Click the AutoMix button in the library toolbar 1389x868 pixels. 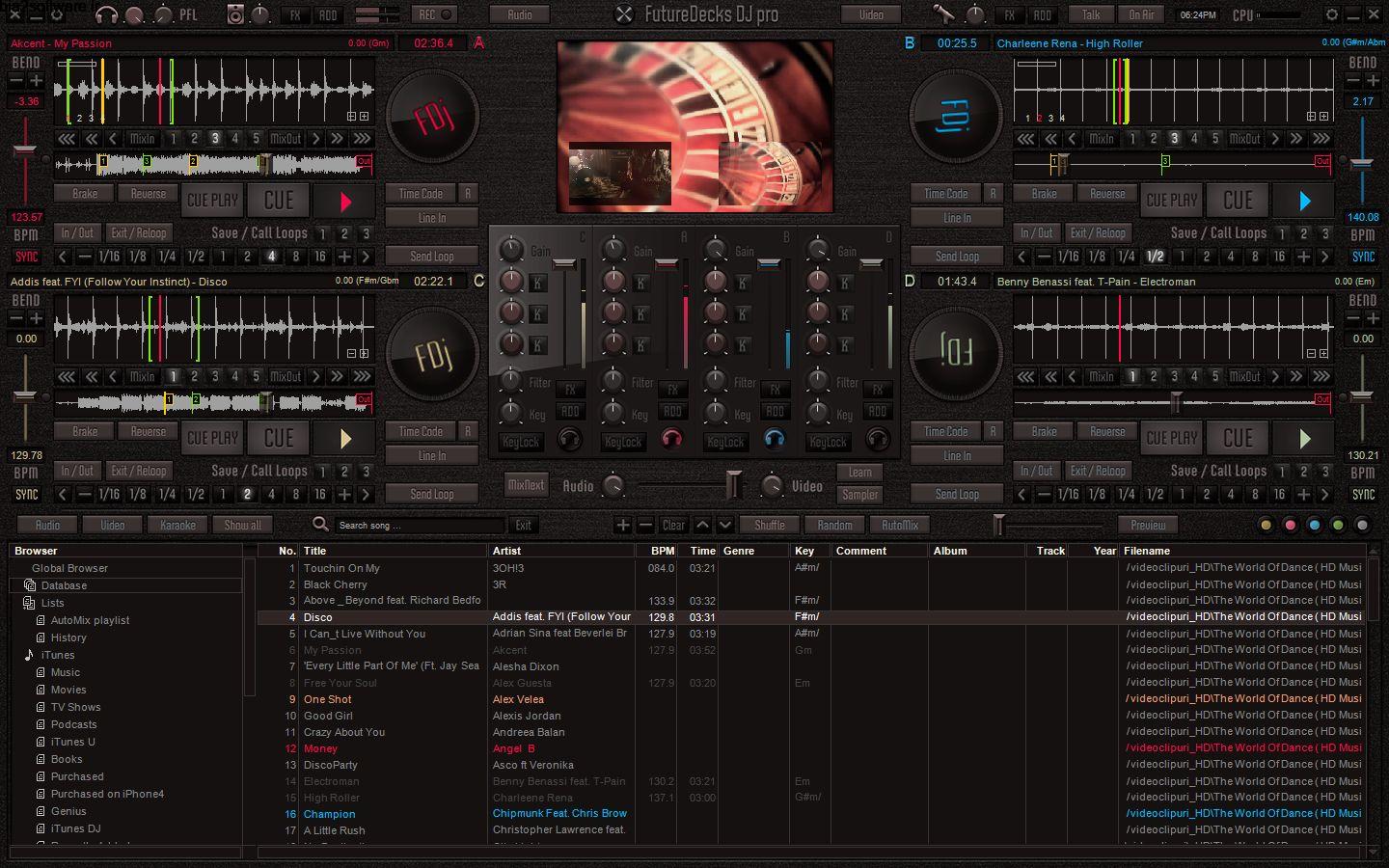pos(899,525)
